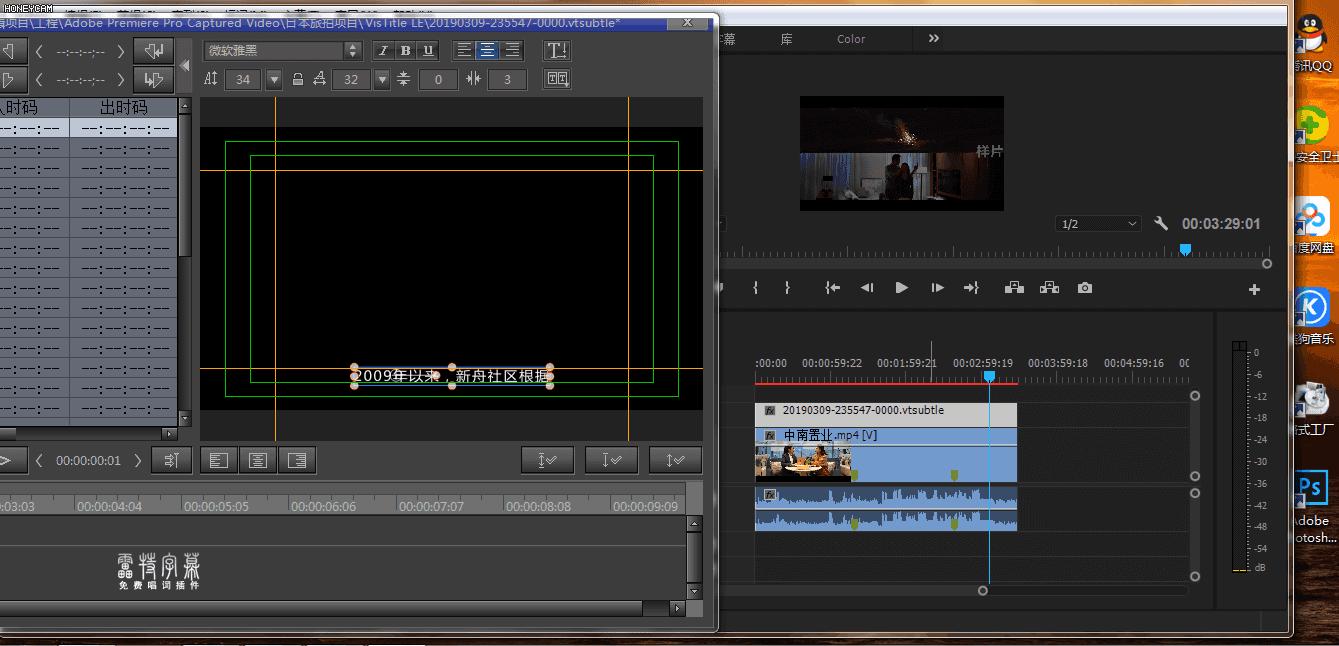1339x646 pixels.
Task: Click the Step Forward one frame button
Action: 937,288
